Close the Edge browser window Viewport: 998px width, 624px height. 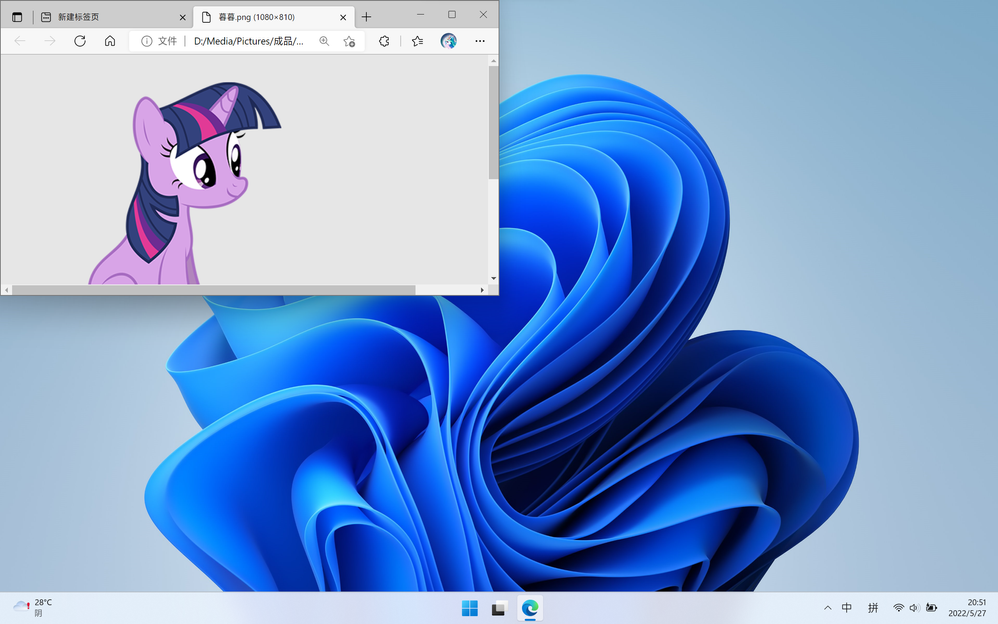coord(483,14)
